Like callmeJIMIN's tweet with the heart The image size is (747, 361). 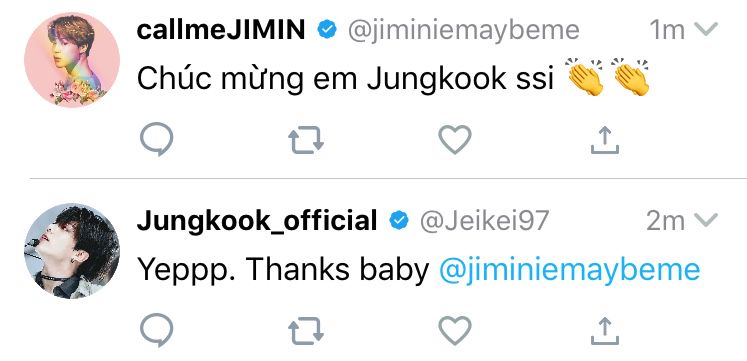tap(455, 140)
